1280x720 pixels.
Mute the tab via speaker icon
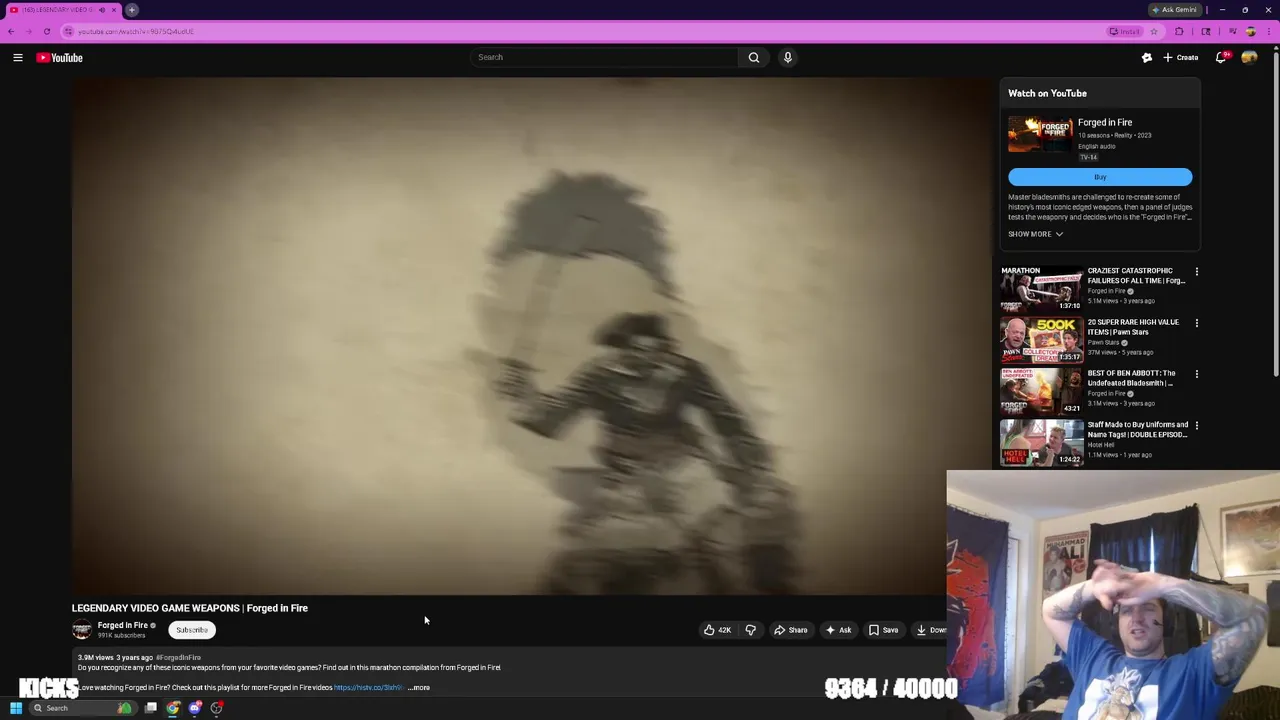tap(101, 10)
